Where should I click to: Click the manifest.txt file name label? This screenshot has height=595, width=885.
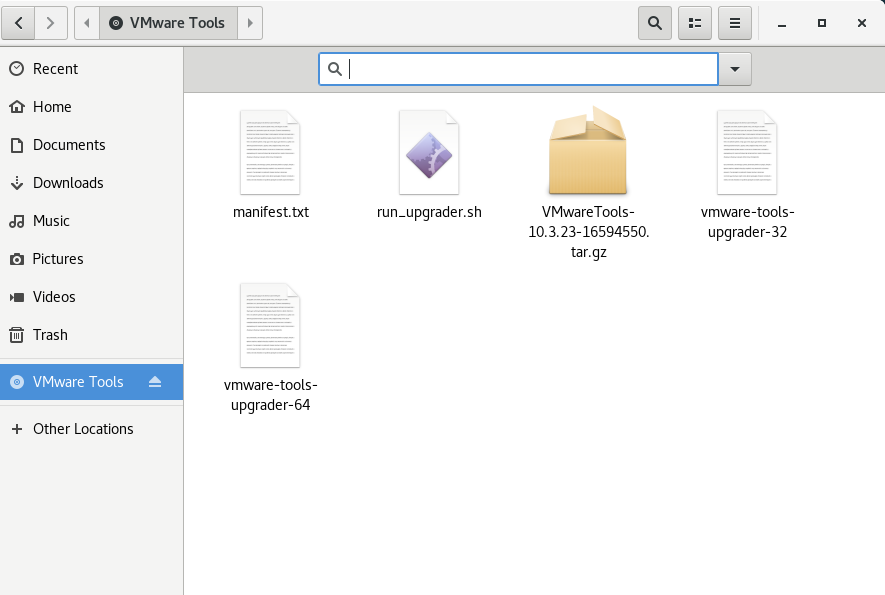point(271,212)
